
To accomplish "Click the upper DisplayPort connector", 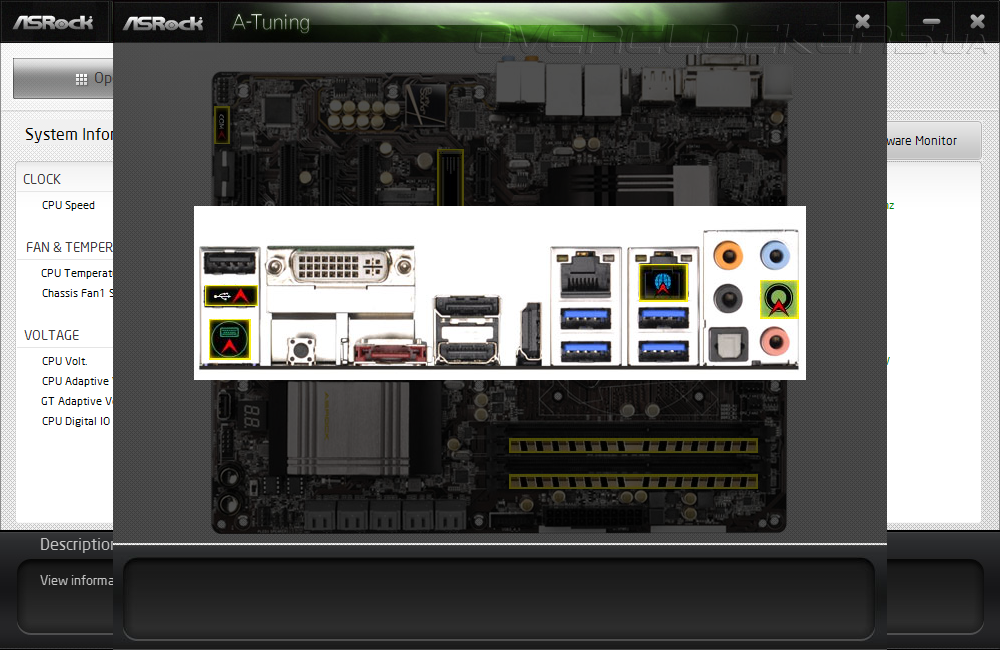I will pyautogui.click(x=467, y=307).
